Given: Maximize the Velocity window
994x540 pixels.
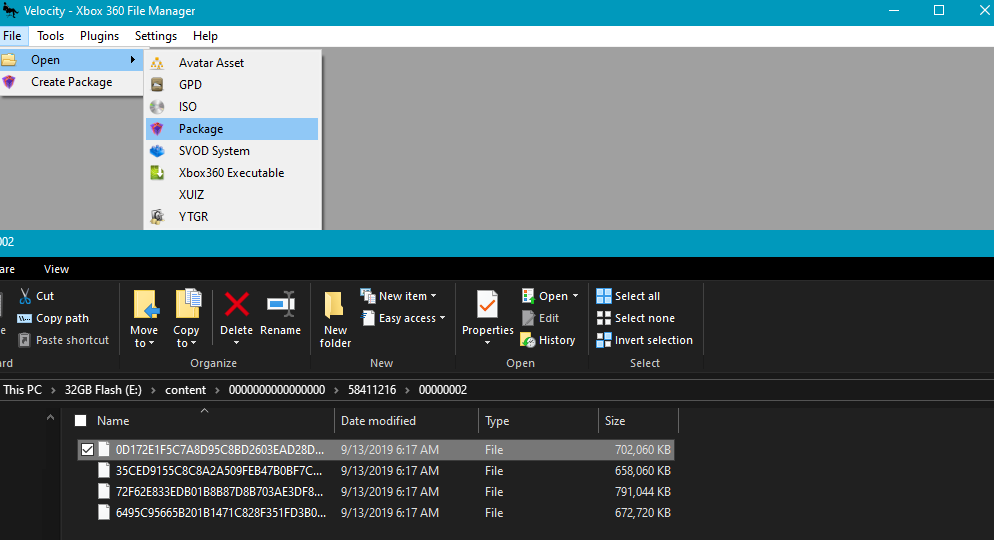Looking at the screenshot, I should pos(939,11).
